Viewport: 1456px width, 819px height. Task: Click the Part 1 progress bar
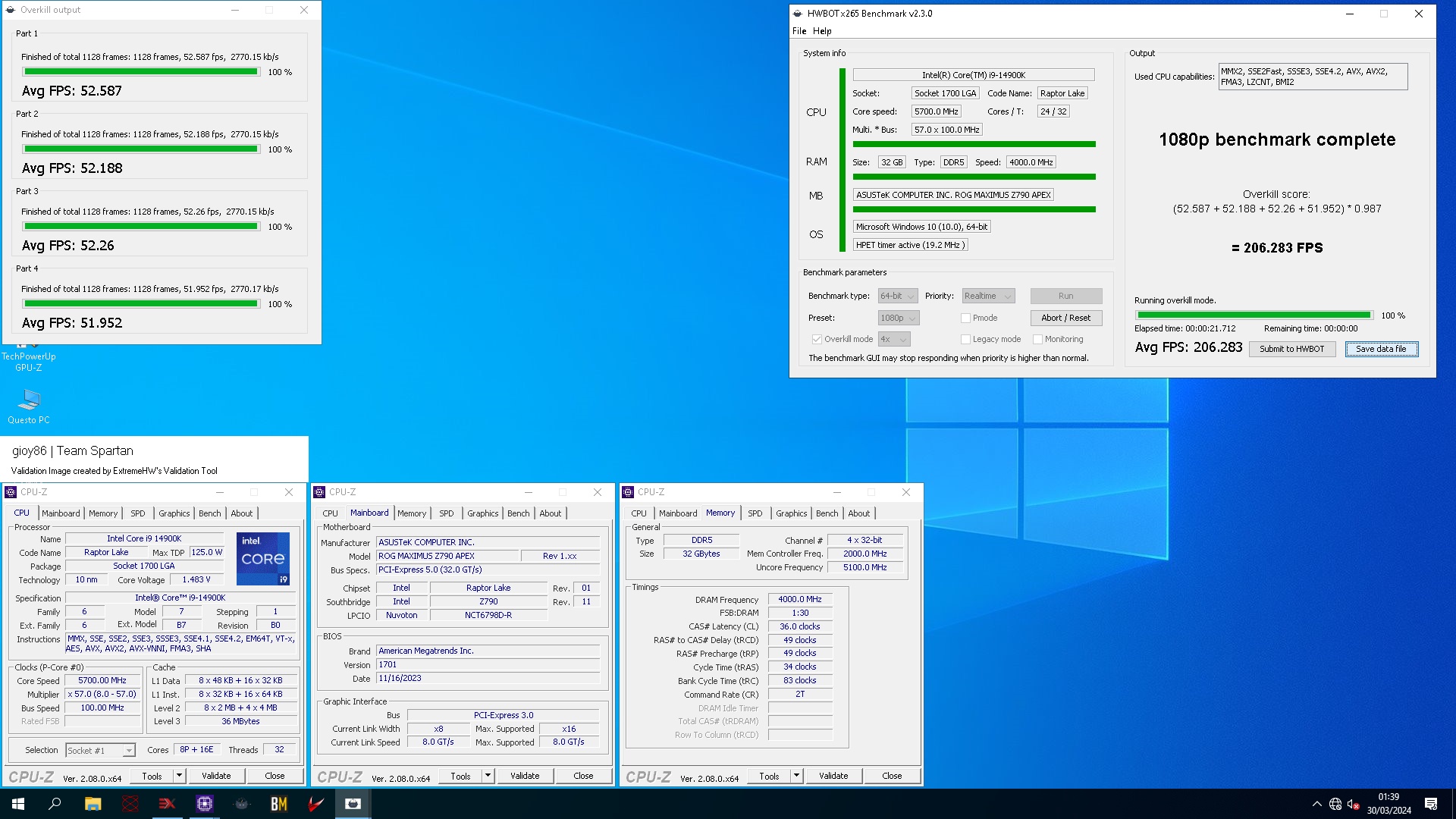pos(141,72)
